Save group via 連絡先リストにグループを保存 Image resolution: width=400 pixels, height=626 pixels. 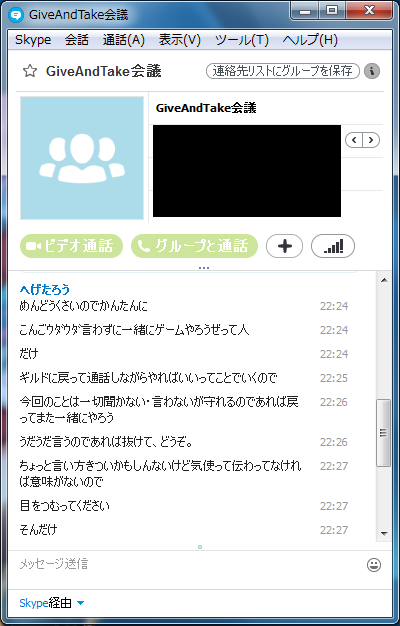[283, 71]
